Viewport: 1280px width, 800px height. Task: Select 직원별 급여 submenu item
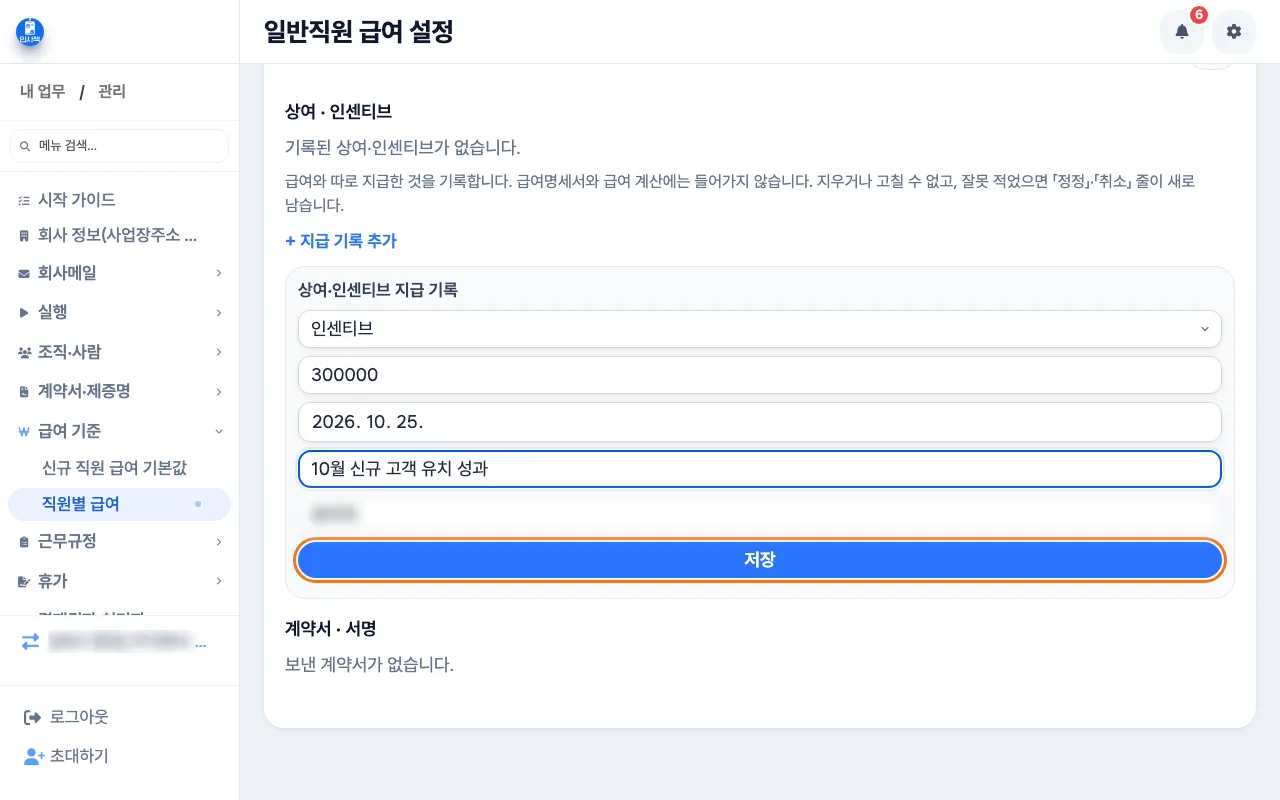pyautogui.click(x=119, y=504)
